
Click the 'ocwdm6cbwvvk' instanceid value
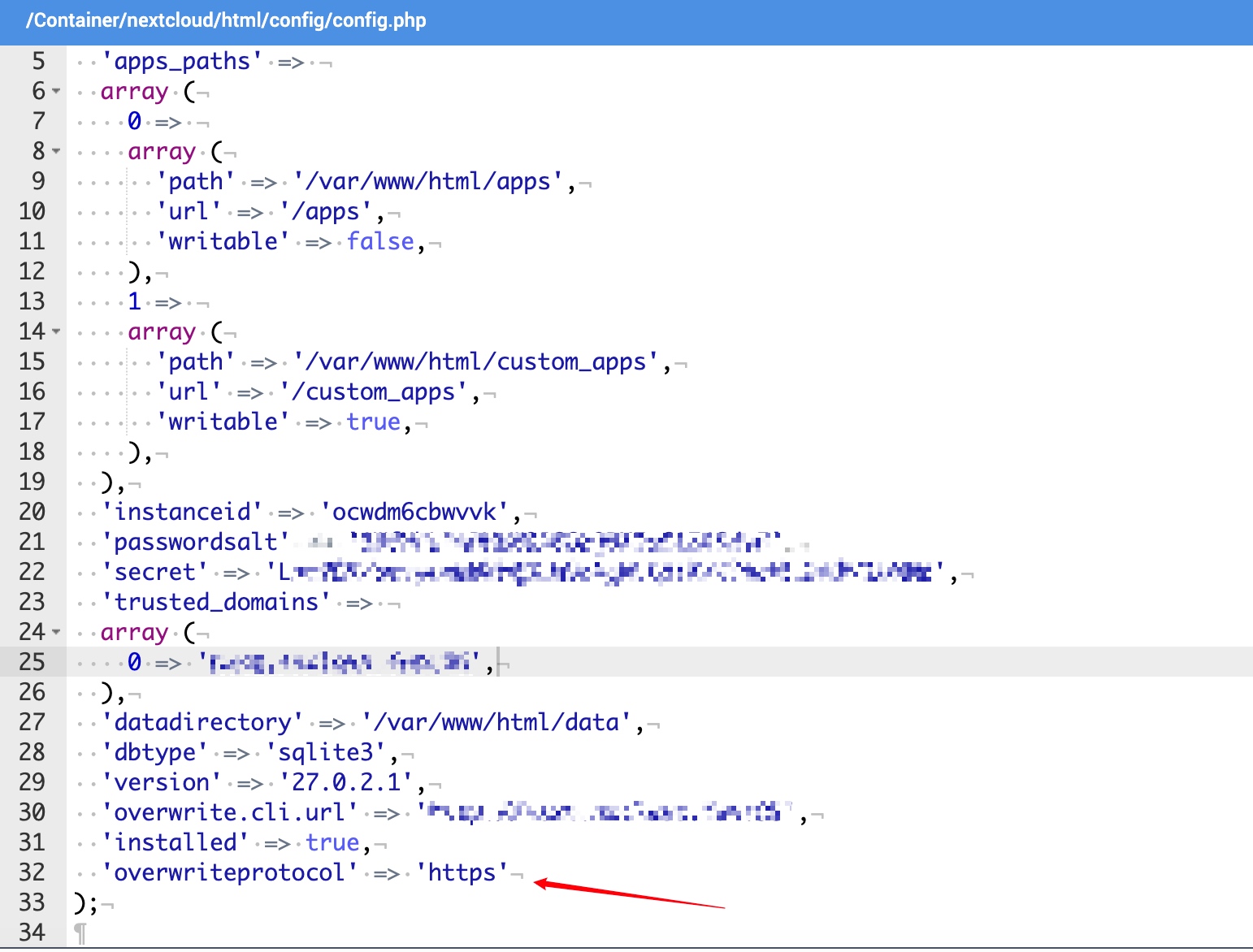pyautogui.click(x=414, y=512)
